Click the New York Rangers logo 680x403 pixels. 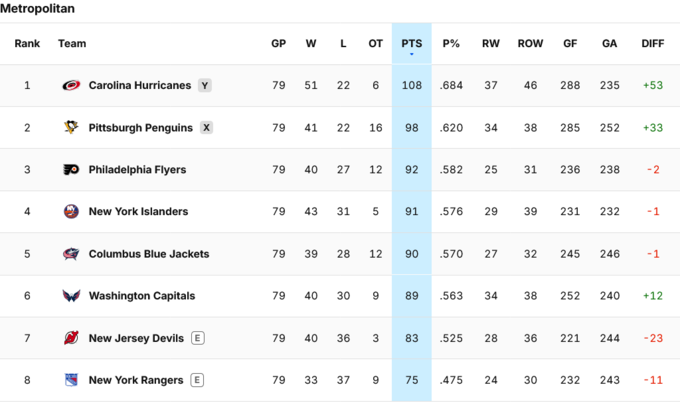click(x=71, y=380)
